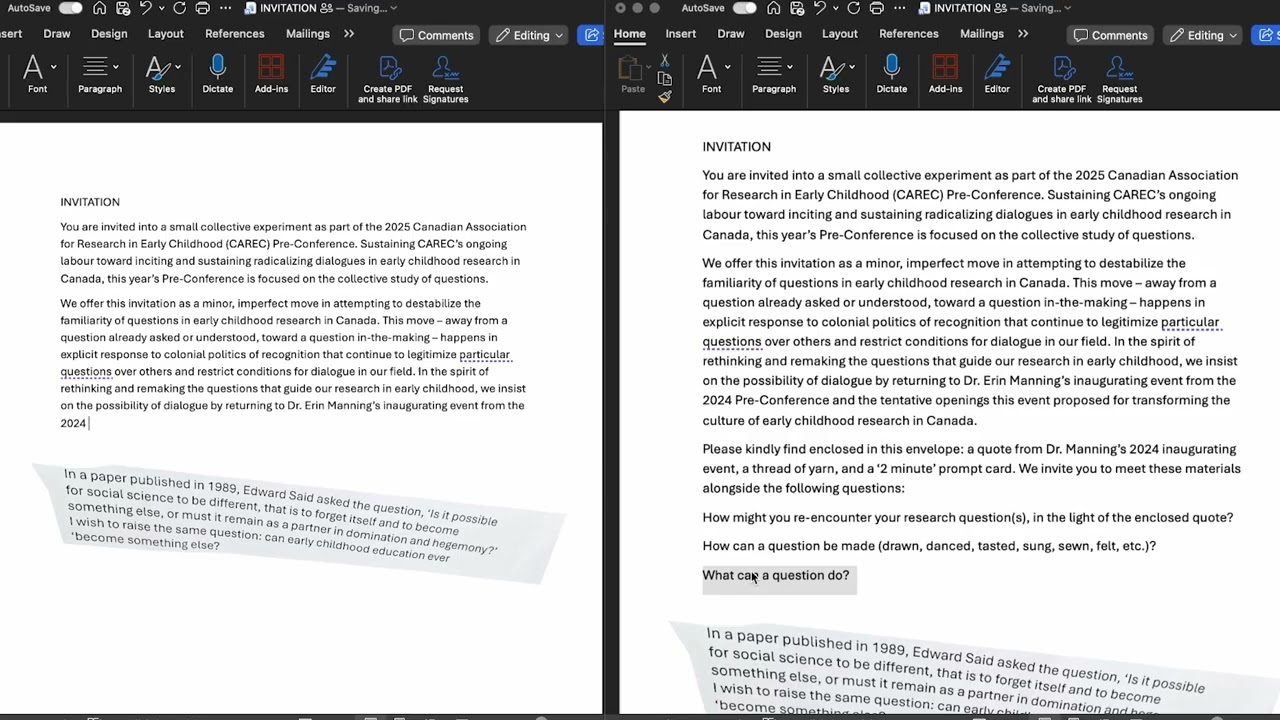Open Mailings tab in left window
The height and width of the screenshot is (720, 1280).
[308, 34]
